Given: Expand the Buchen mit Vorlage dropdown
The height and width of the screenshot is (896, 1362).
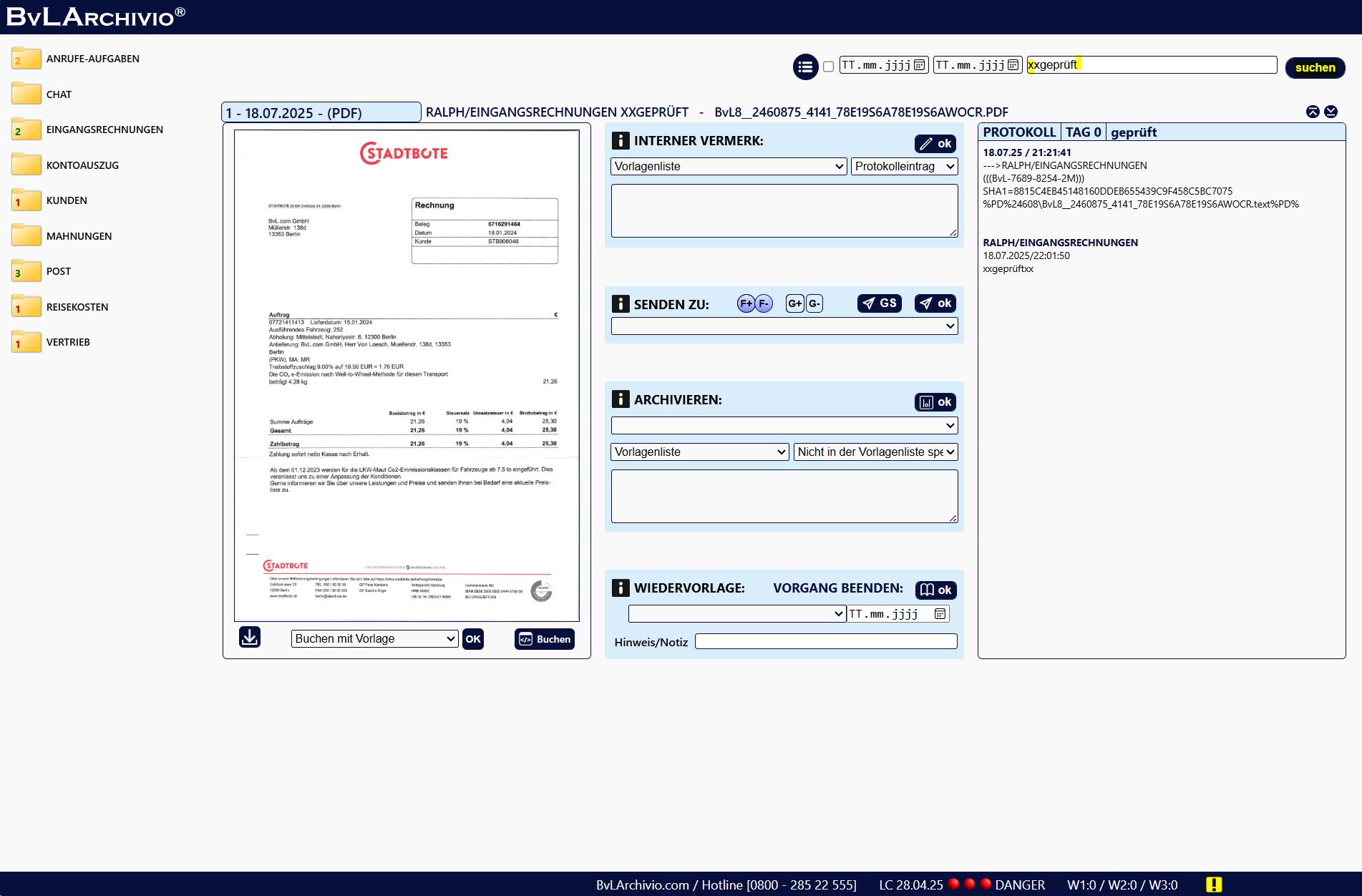Looking at the screenshot, I should [374, 639].
